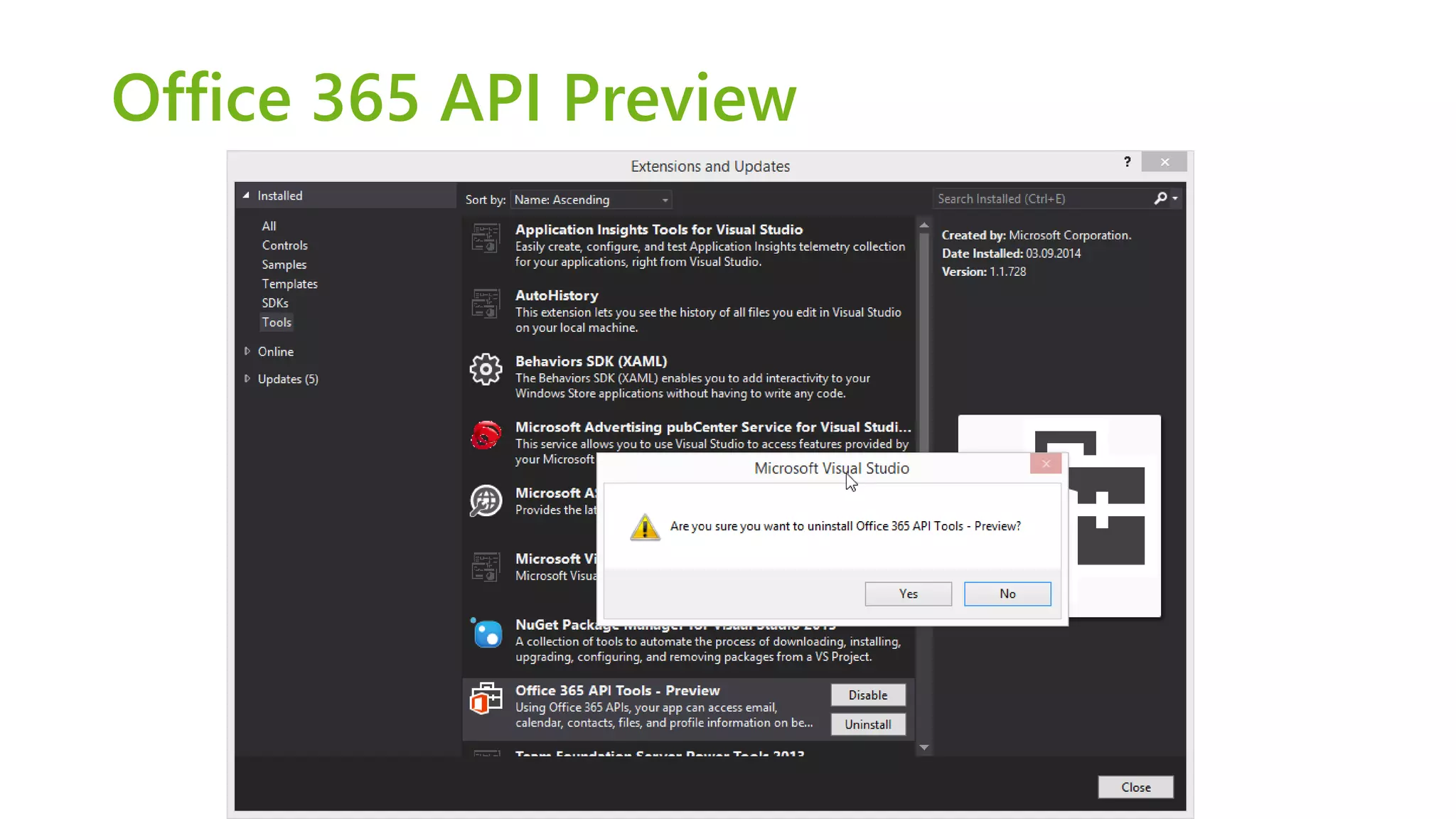Screen dimensions: 1456x819
Task: Click the Disable button for Office 365 API Tools
Action: [x=868, y=695]
